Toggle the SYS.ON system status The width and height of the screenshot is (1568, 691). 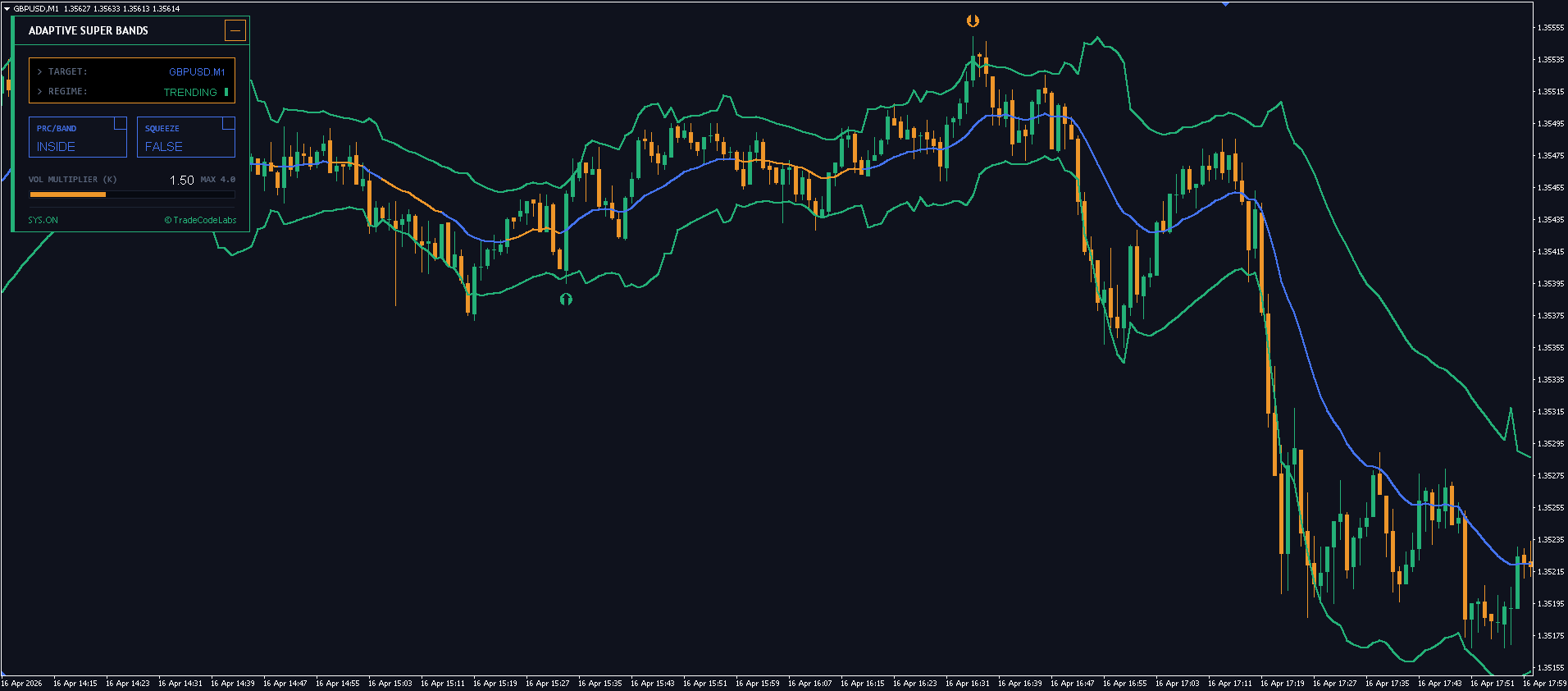tap(43, 220)
